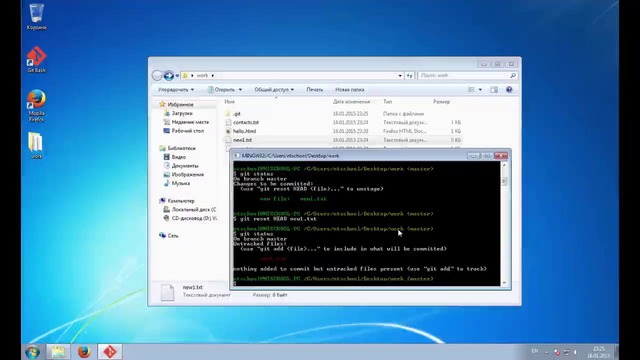Open the taskbar clock and date
Viewport: 640px width, 360px height.
click(598, 352)
